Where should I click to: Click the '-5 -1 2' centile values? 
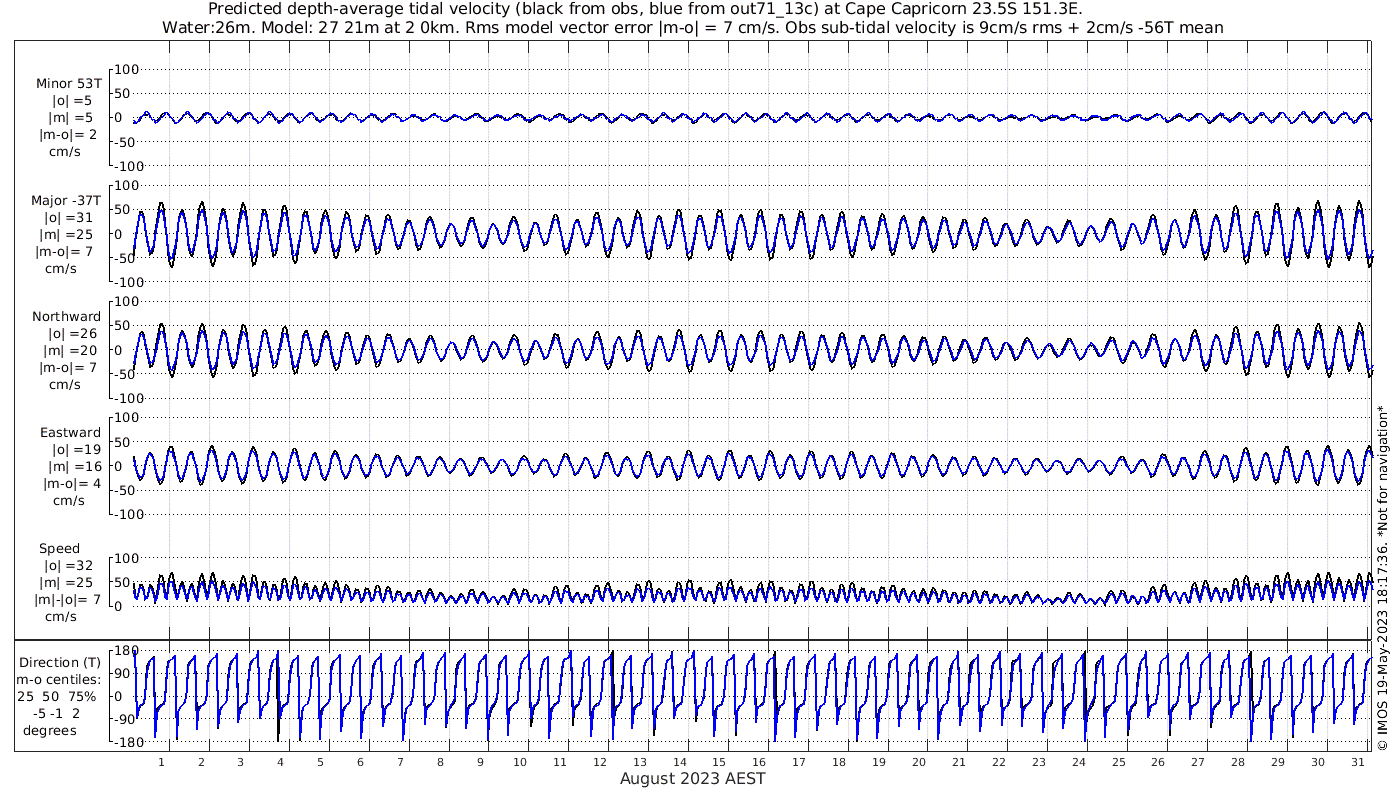(x=56, y=713)
